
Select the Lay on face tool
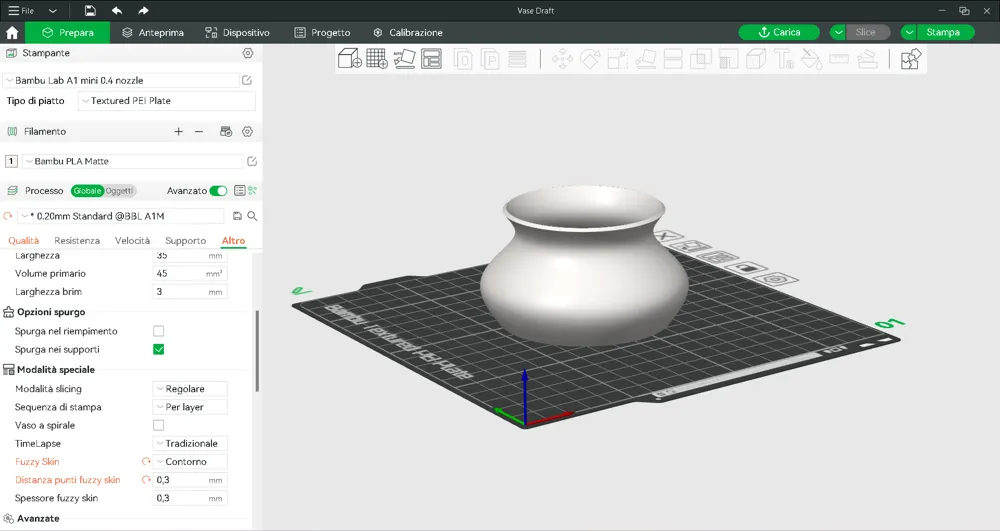point(645,59)
